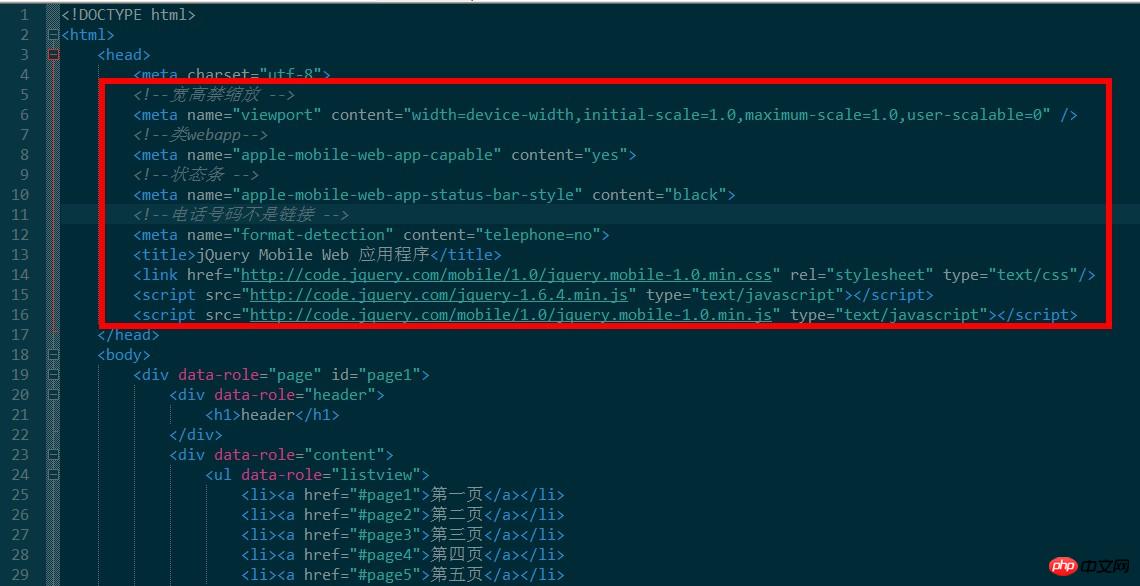Click the meta charset="utf-8" tag
Viewport: 1140px width, 586px height.
tap(232, 74)
